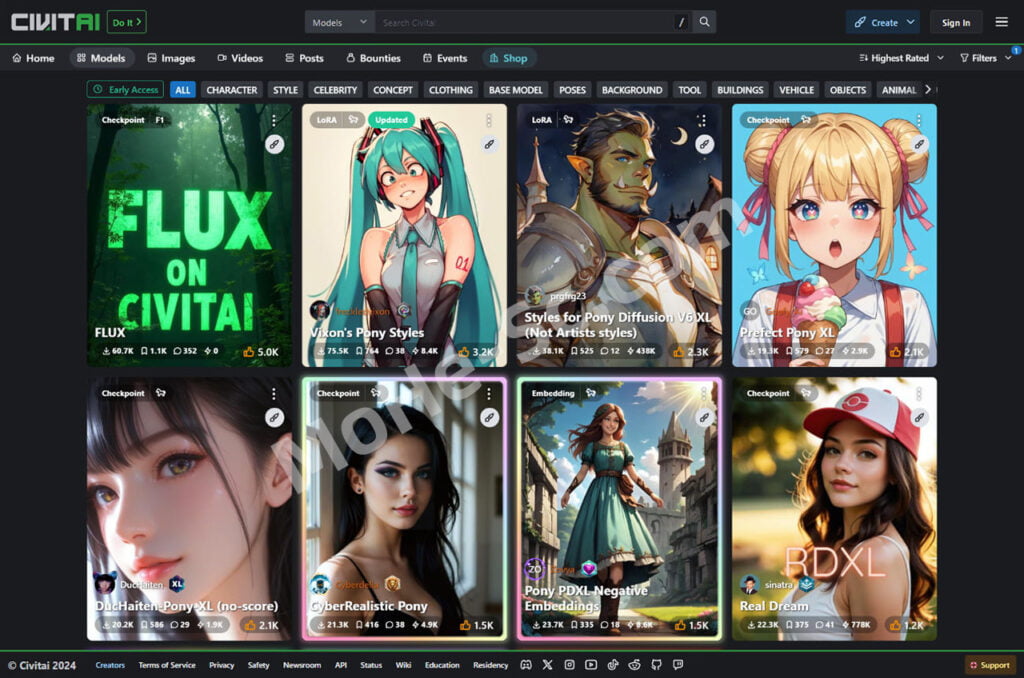The height and width of the screenshot is (678, 1024).
Task: Expand the Models search scope dropdown
Action: pyautogui.click(x=340, y=22)
